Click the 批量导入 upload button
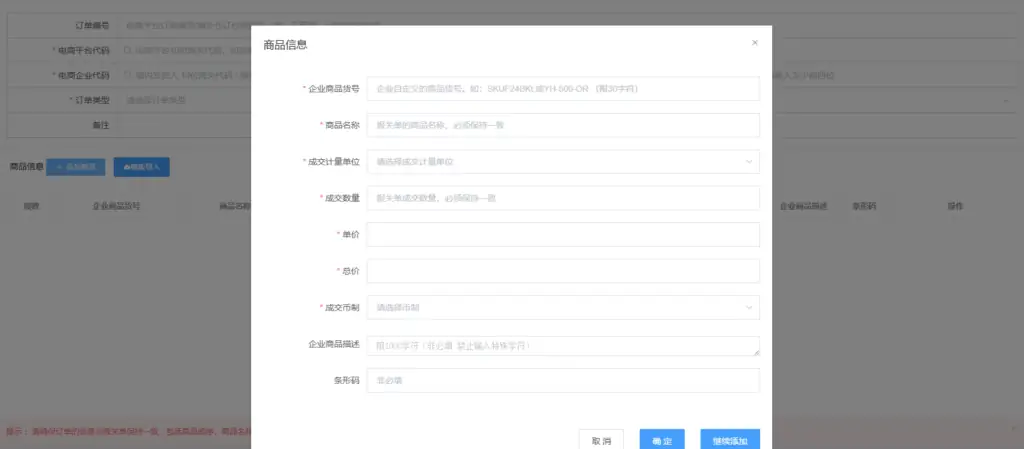The height and width of the screenshot is (449, 1024). (x=142, y=167)
